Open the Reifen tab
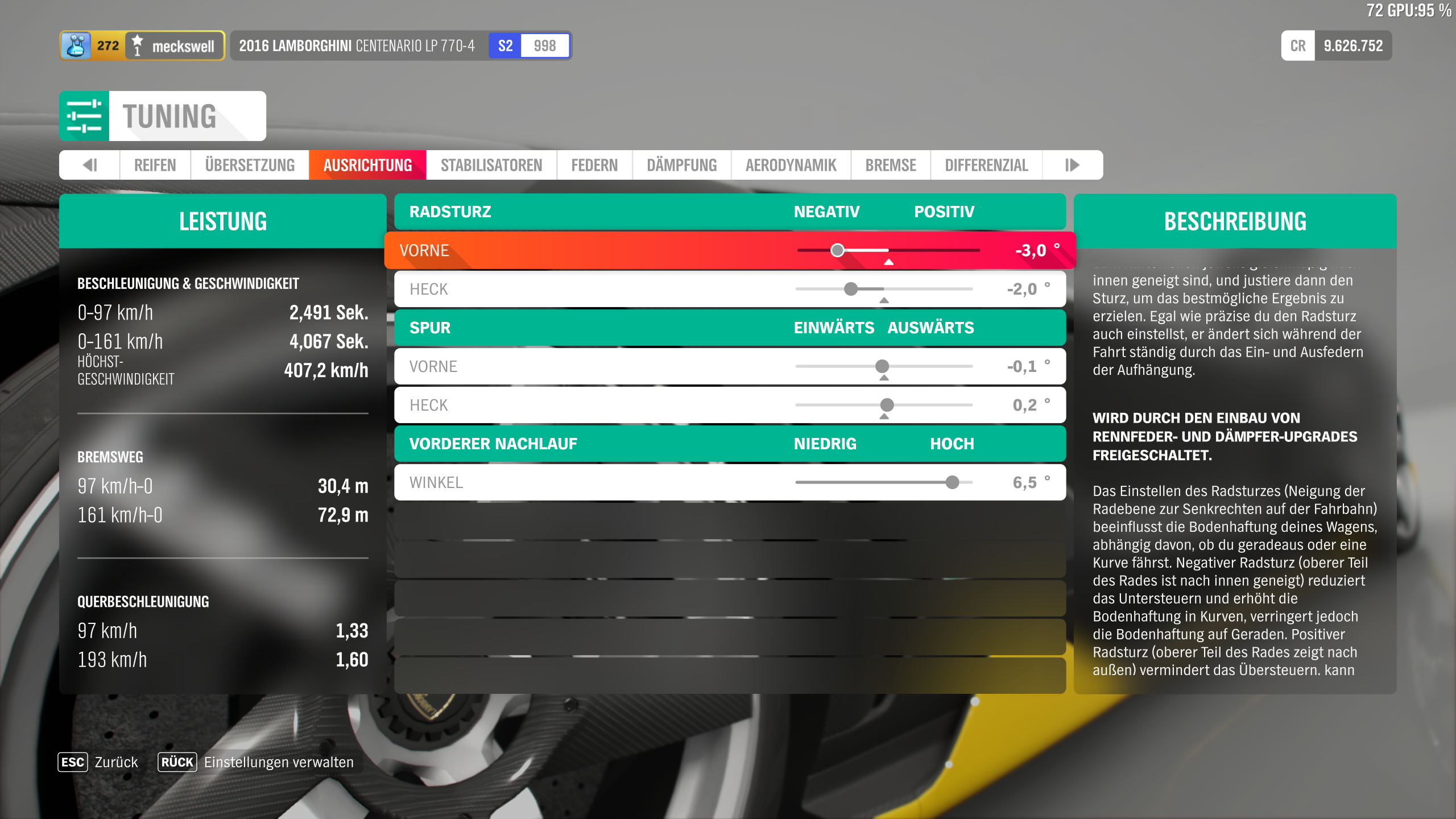The width and height of the screenshot is (1456, 819). point(155,165)
